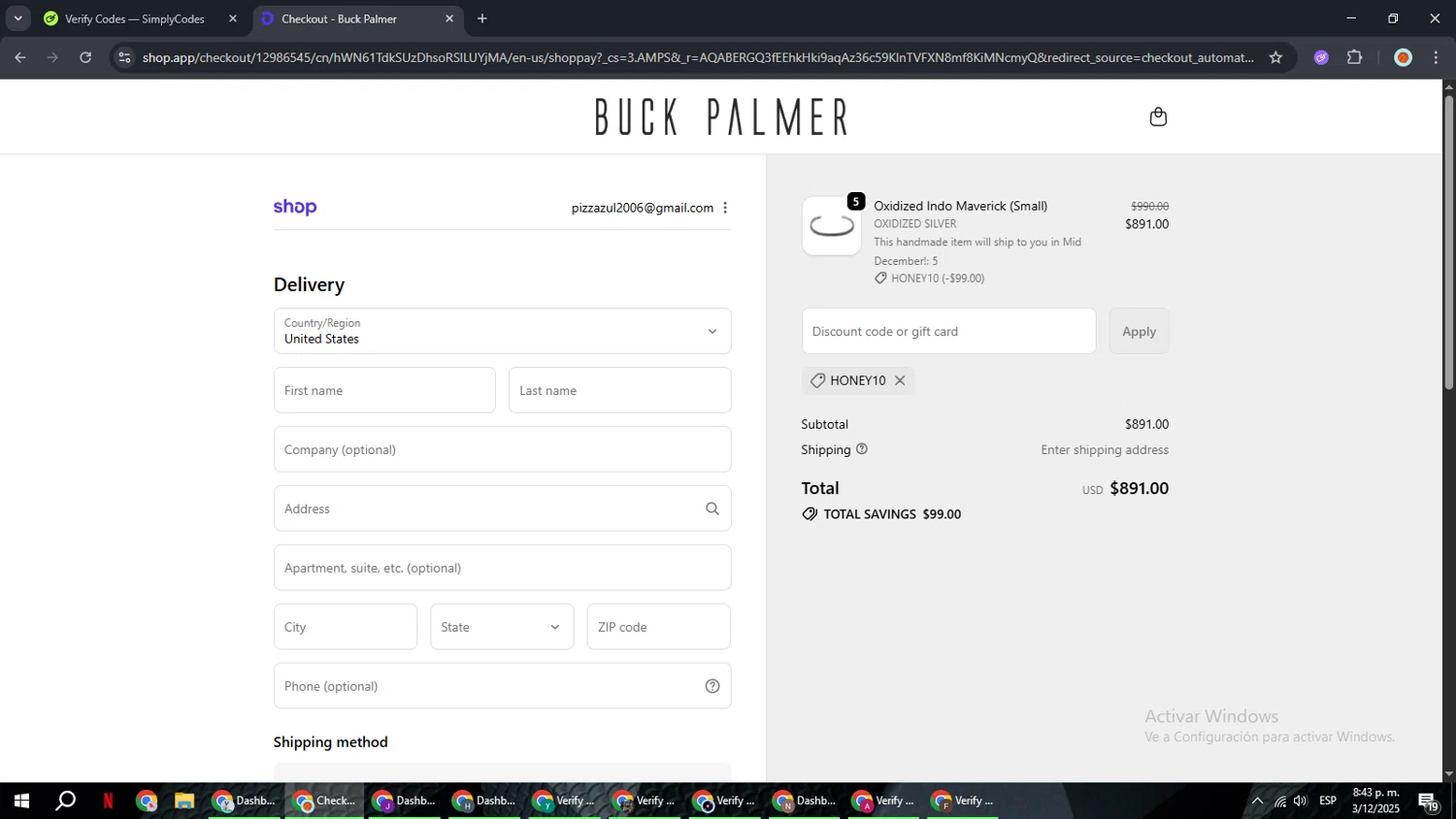Click the Shop logo
Screen dimensions: 1456x819
pyautogui.click(x=295, y=207)
